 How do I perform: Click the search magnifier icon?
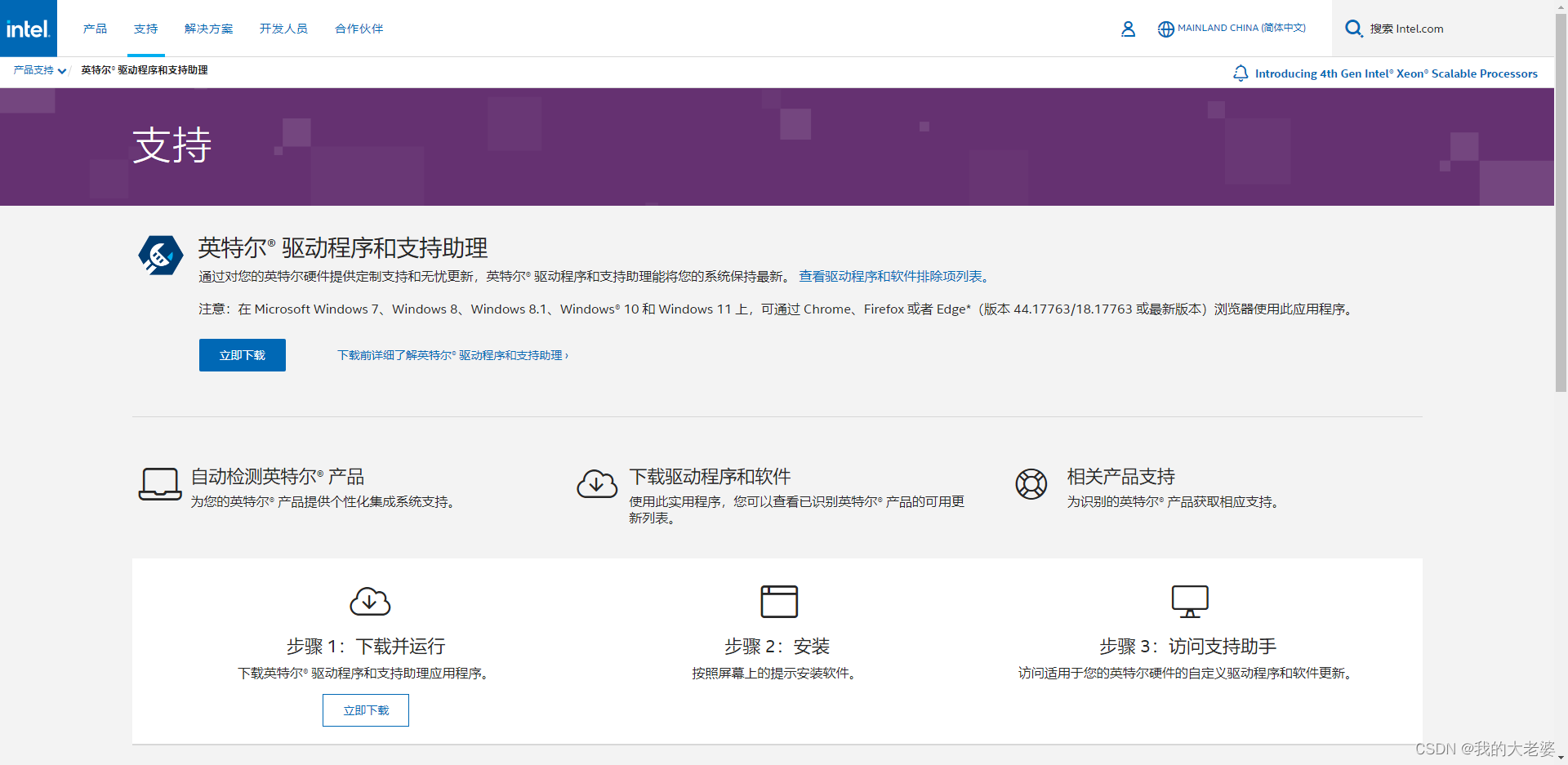tap(1353, 29)
